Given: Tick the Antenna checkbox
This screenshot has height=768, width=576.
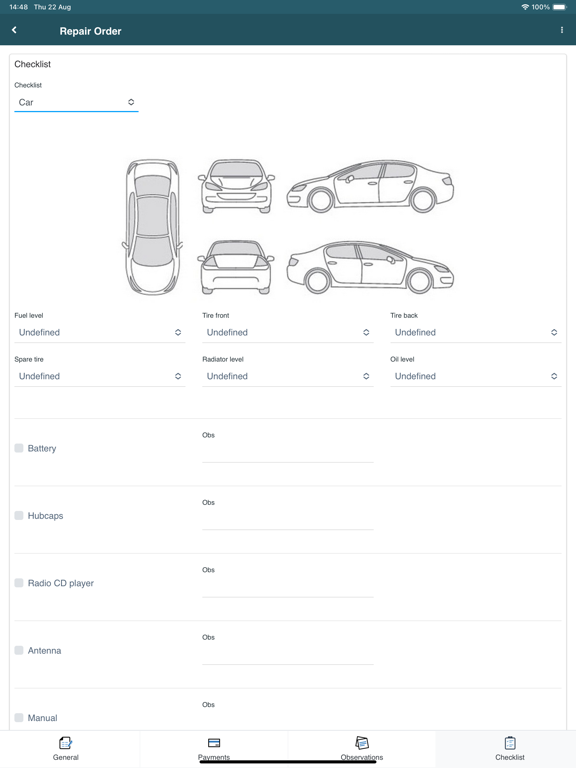Looking at the screenshot, I should [x=19, y=650].
